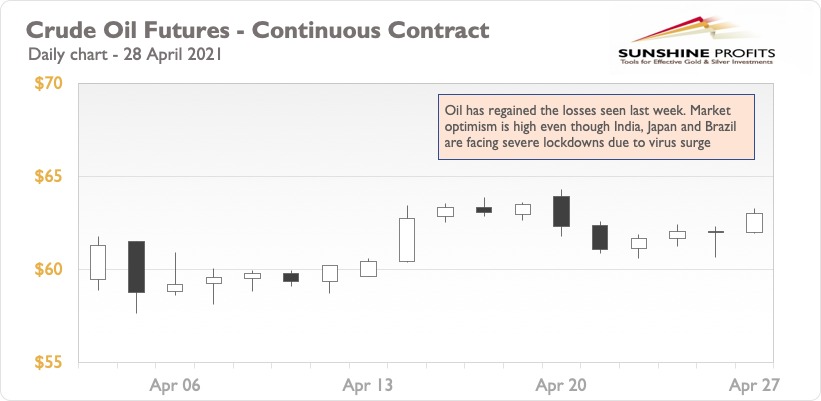Select the Apr 20 date label

pos(561,386)
